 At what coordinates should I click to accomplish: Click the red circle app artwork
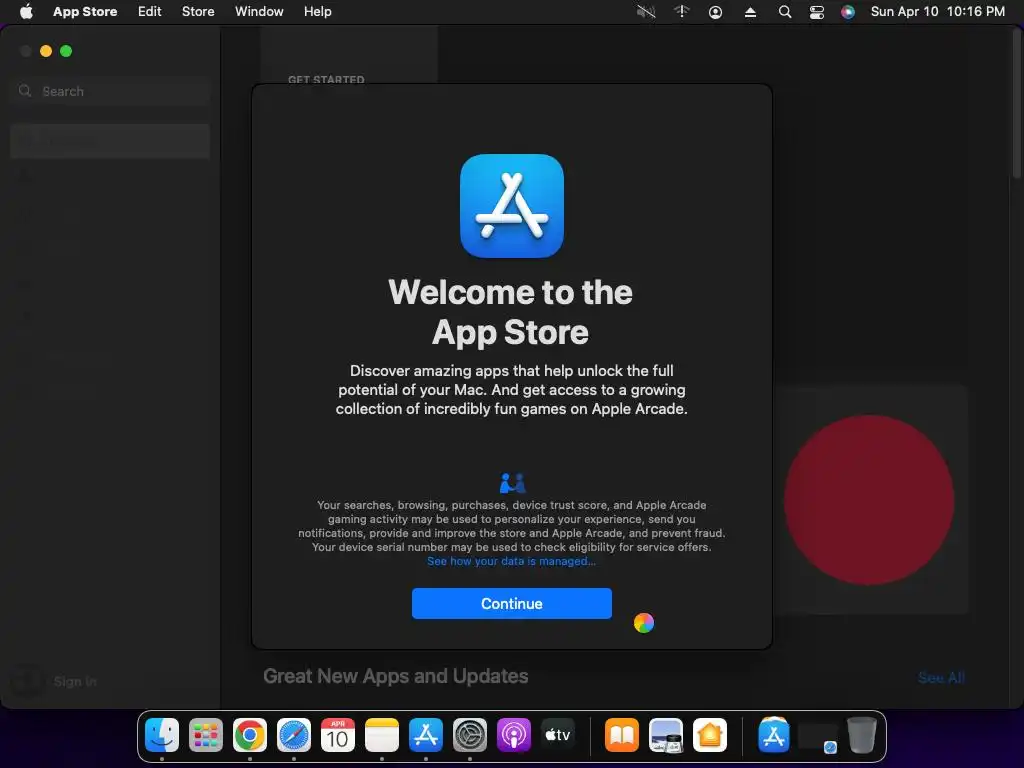869,500
